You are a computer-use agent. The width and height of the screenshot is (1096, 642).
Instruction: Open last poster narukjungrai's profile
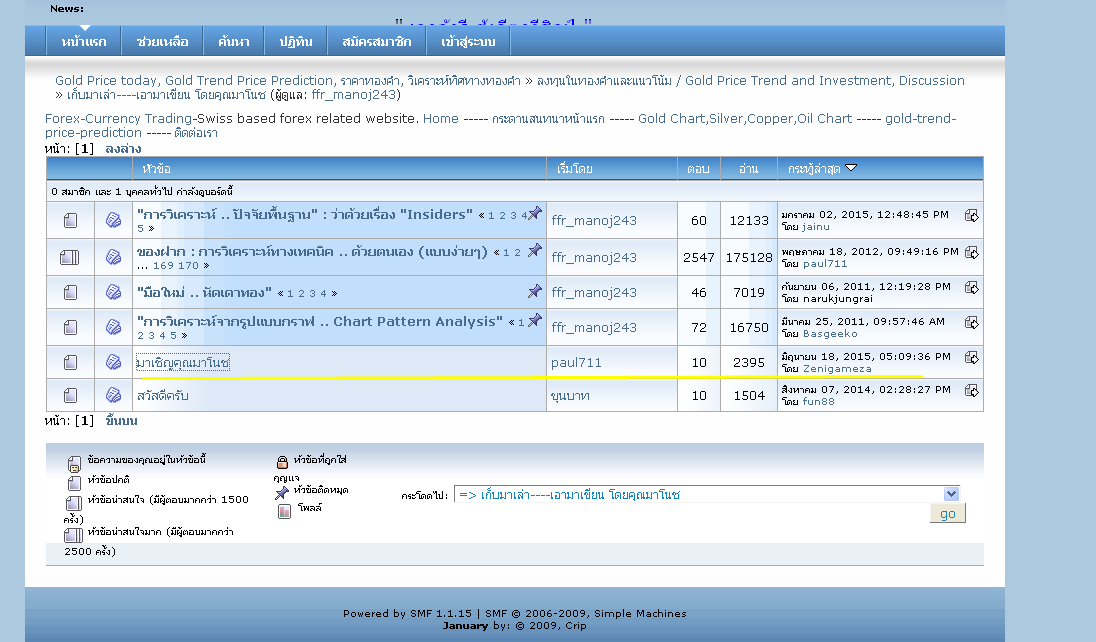837,299
